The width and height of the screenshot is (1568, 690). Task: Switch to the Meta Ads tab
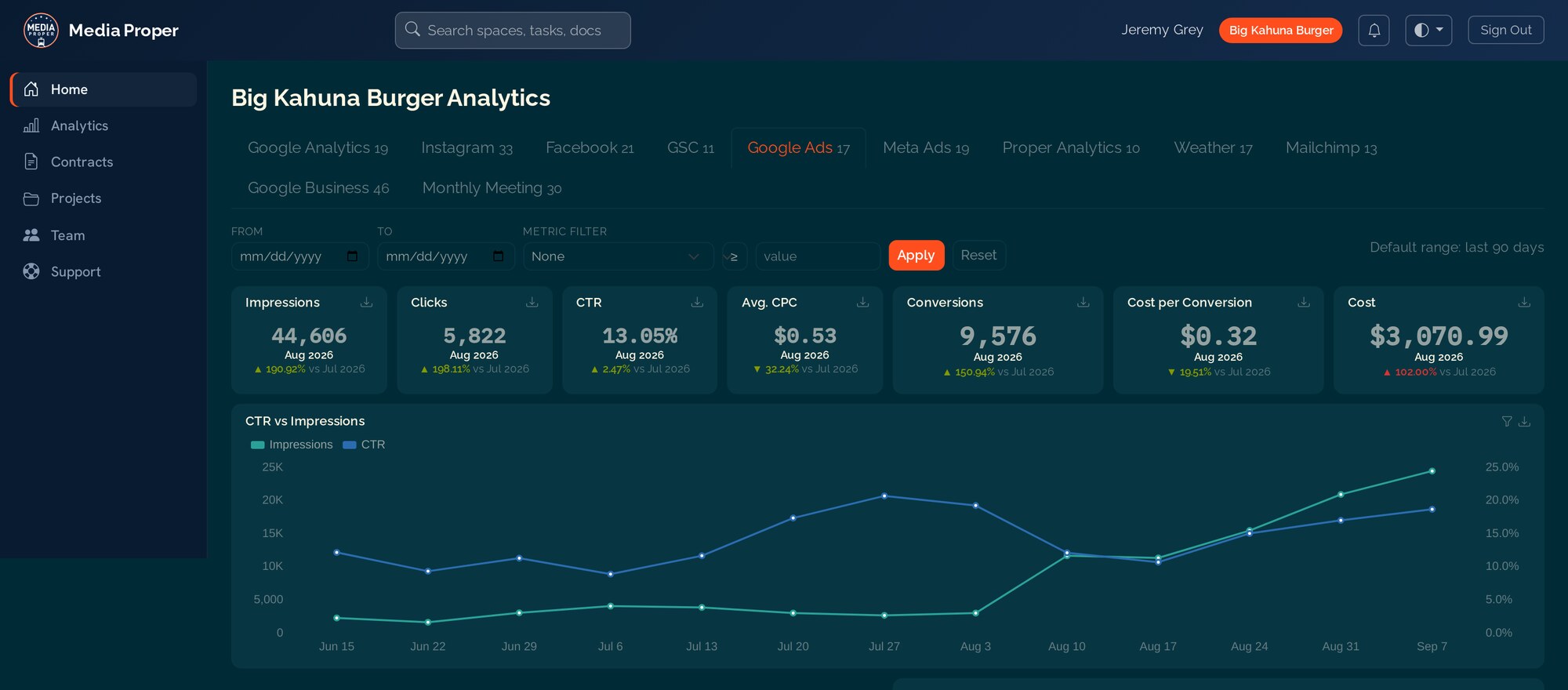[926, 148]
